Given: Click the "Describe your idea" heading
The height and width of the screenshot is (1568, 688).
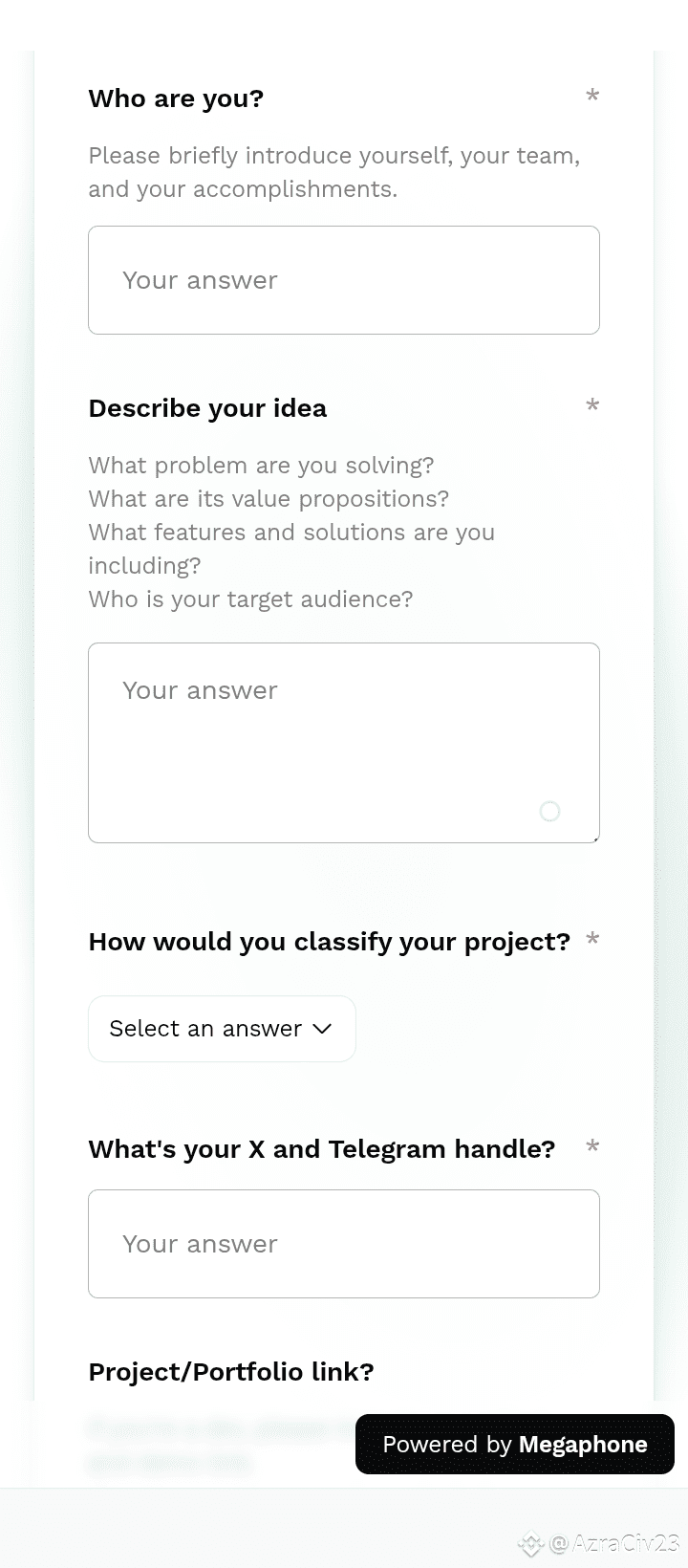Looking at the screenshot, I should [x=207, y=408].
